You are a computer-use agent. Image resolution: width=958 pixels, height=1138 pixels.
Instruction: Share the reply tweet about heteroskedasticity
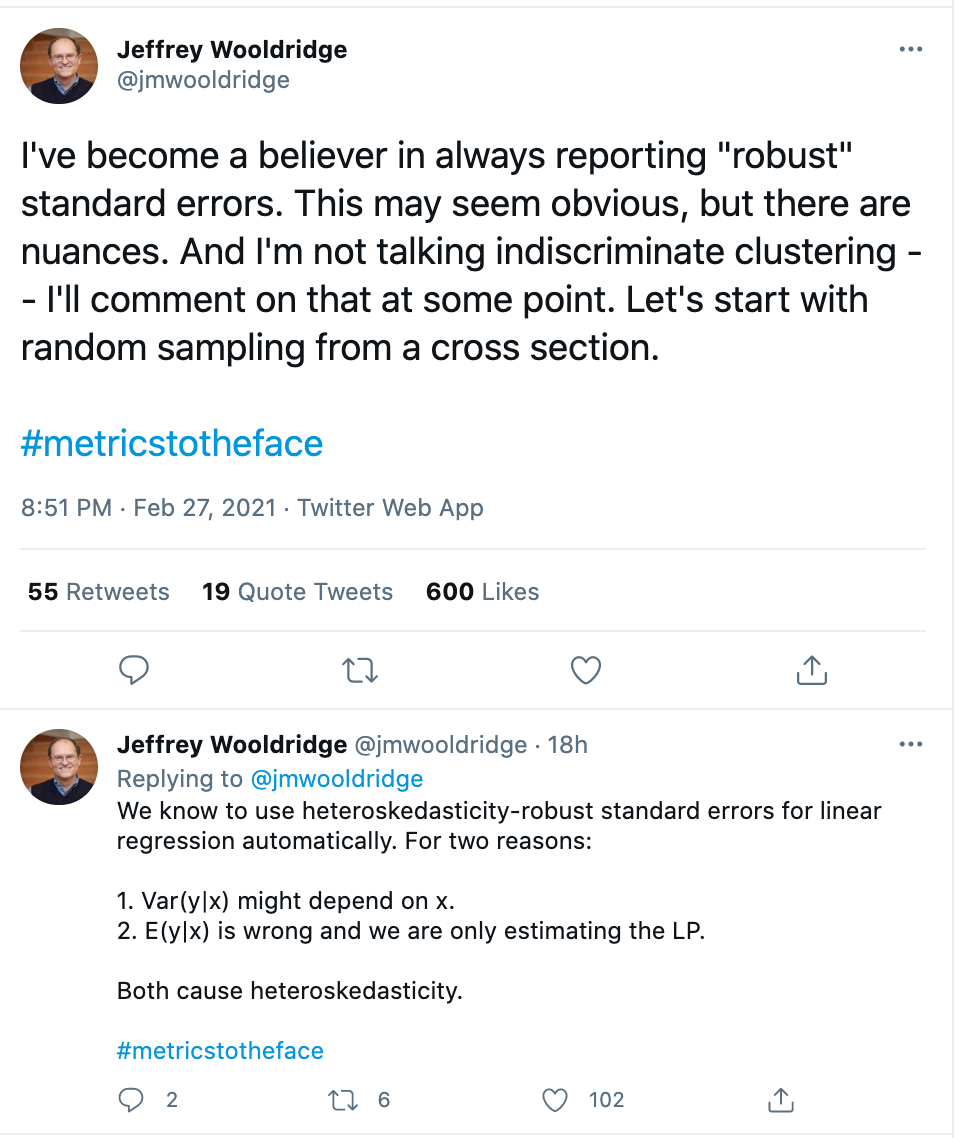click(x=781, y=1100)
